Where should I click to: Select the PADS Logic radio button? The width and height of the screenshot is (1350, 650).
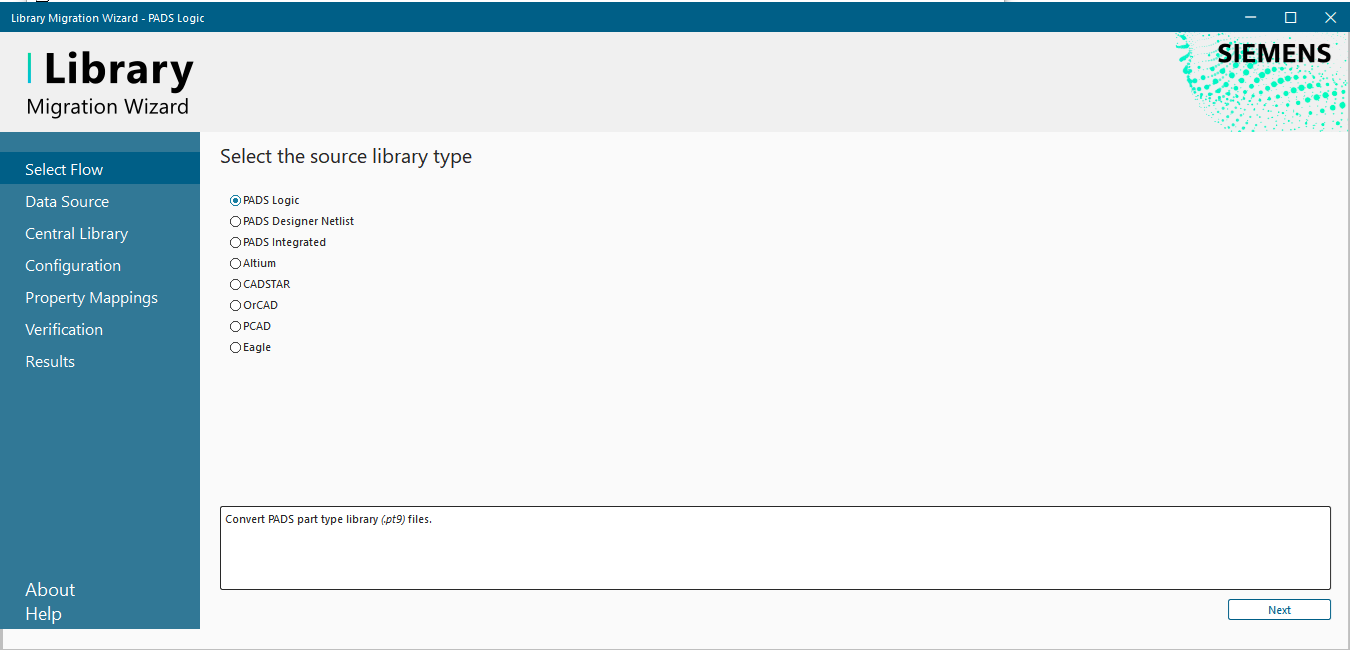pyautogui.click(x=236, y=201)
